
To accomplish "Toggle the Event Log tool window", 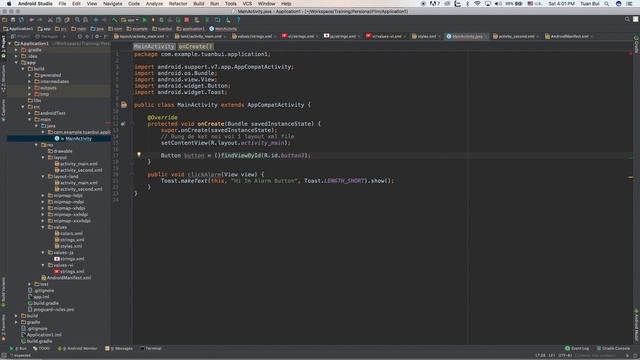I will [x=577, y=349].
